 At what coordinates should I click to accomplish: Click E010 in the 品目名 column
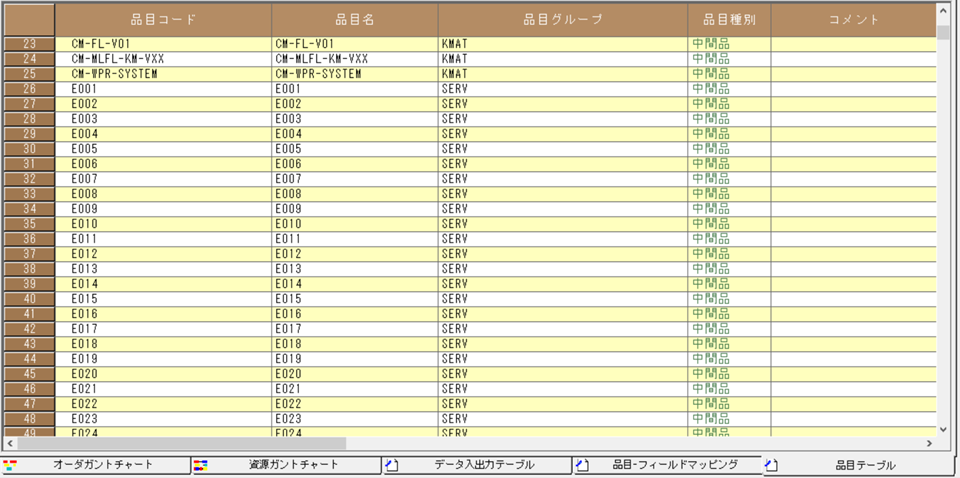pos(355,224)
